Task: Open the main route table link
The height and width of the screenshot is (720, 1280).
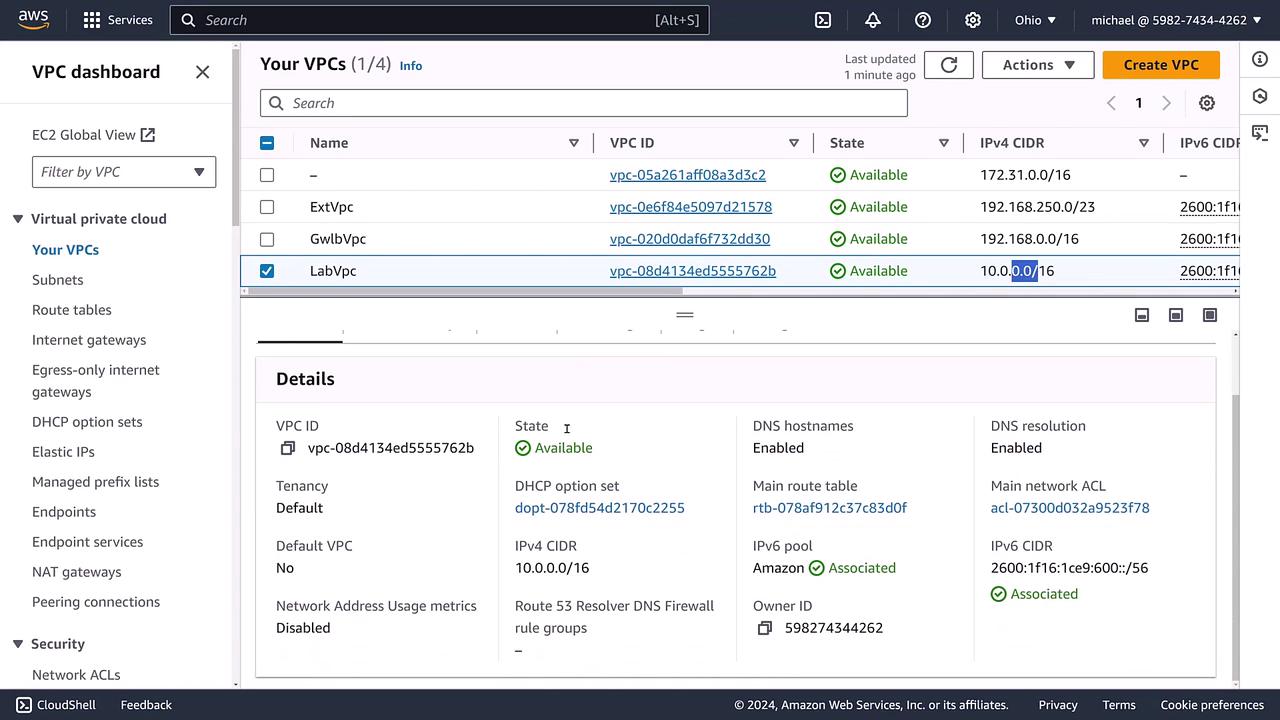Action: pyautogui.click(x=829, y=508)
